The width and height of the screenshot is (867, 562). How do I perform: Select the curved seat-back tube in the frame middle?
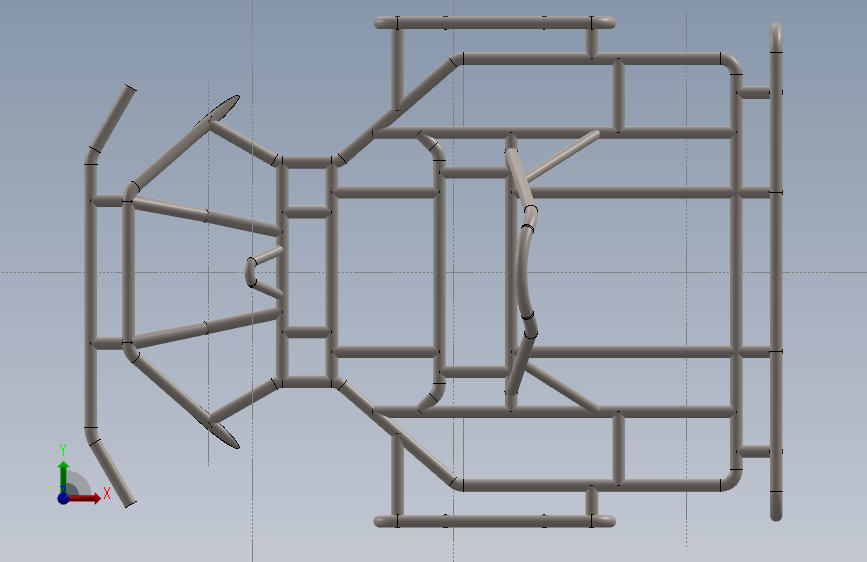523,271
